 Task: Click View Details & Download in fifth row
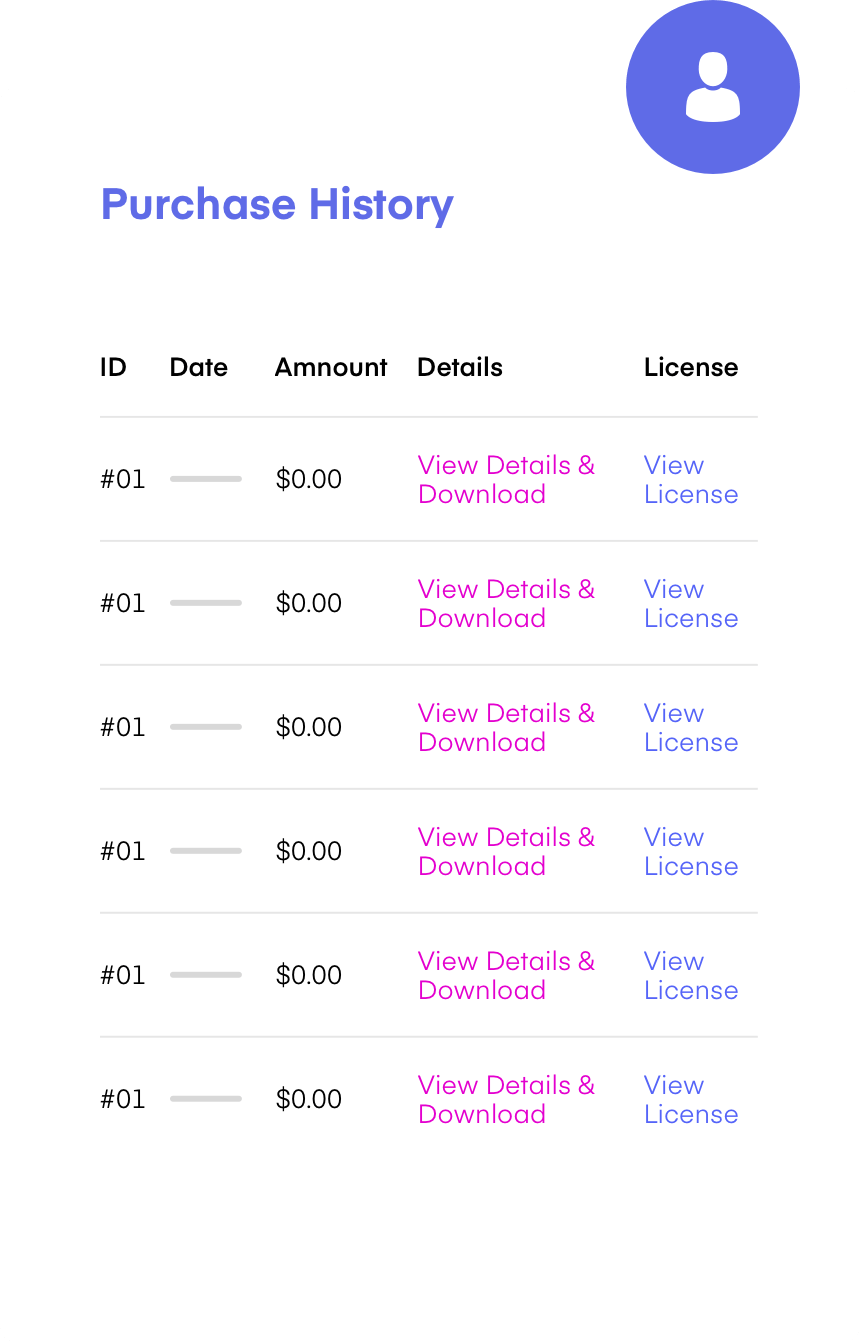506,976
